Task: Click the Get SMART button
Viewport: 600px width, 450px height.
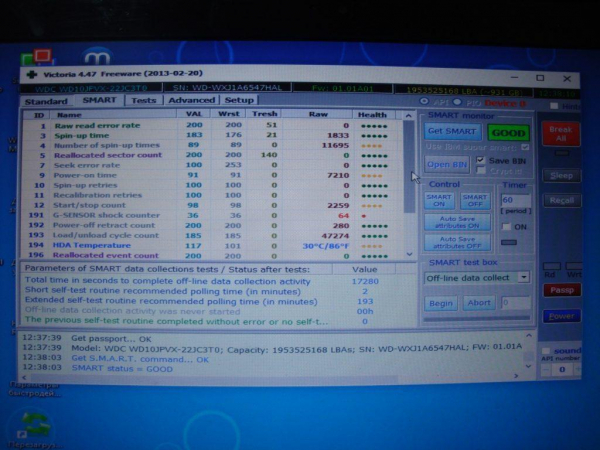Action: point(452,131)
